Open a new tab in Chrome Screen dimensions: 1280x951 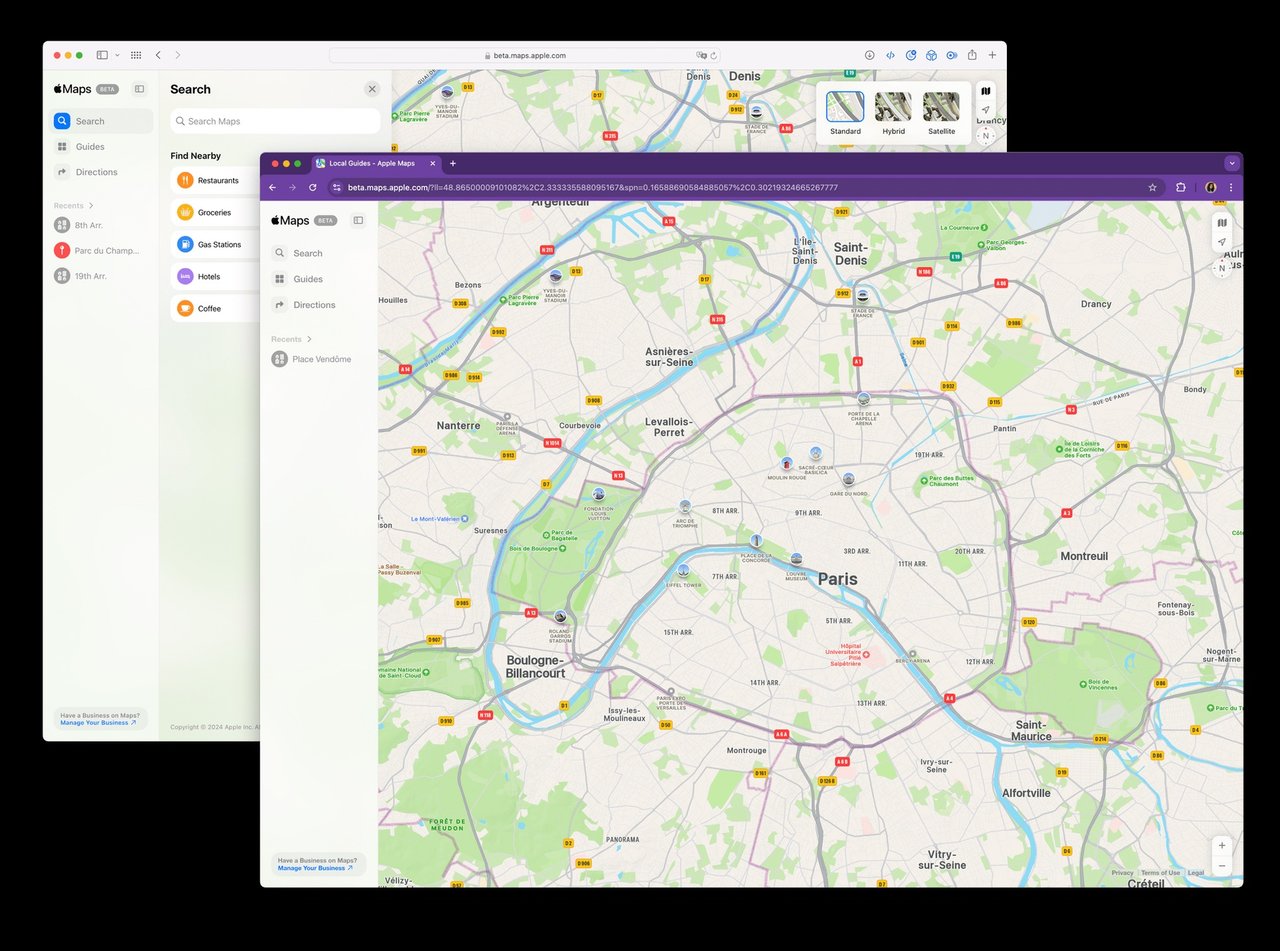pyautogui.click(x=452, y=163)
